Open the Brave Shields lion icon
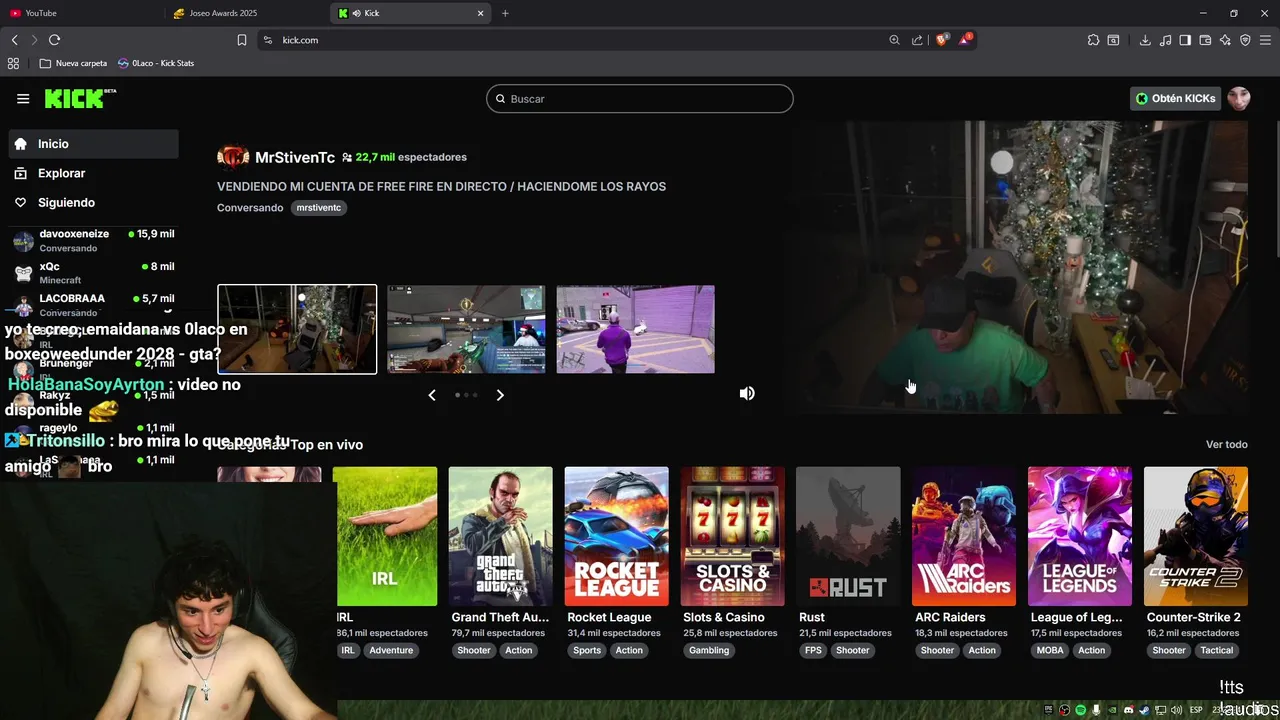The height and width of the screenshot is (720, 1280). (x=941, y=40)
